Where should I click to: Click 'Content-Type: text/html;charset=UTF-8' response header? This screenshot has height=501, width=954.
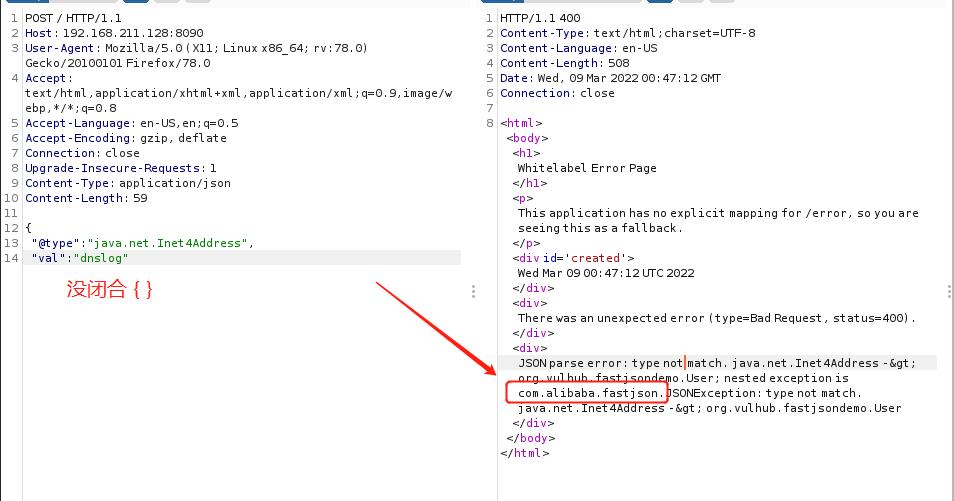click(628, 33)
